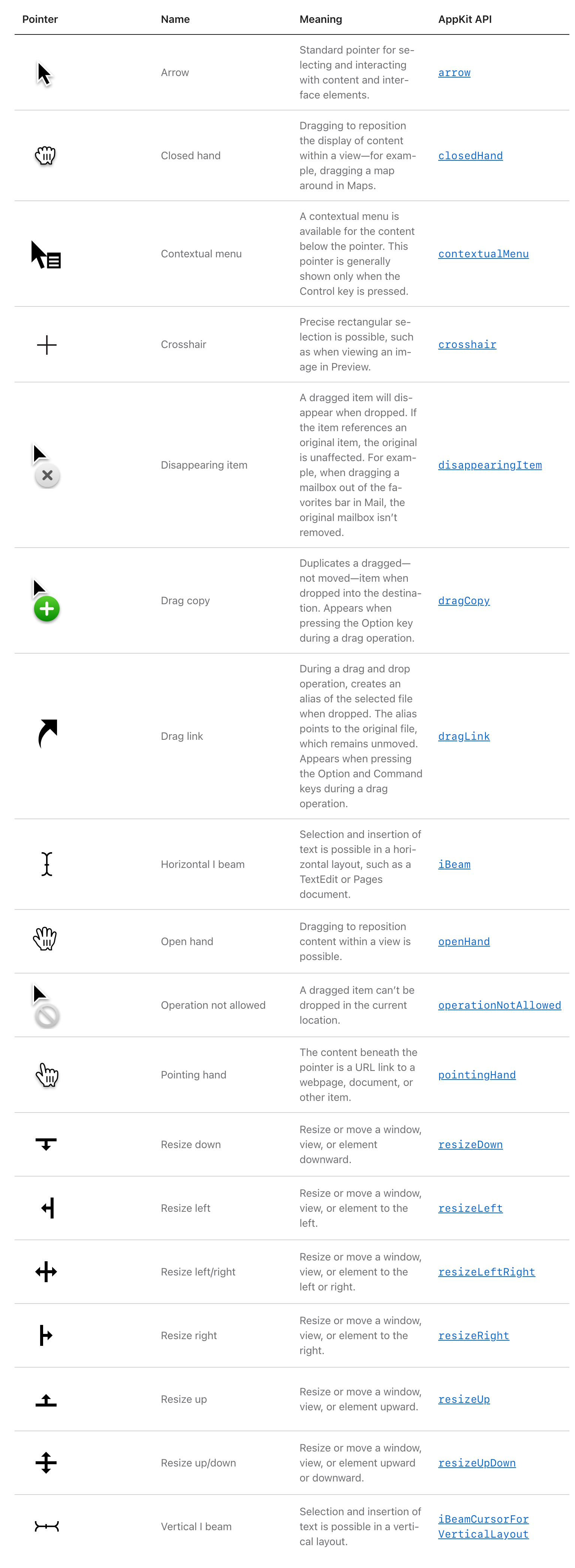Open the iBeamCursorForVerticalLayout link
This screenshot has height=1568, width=575.
(483, 1527)
